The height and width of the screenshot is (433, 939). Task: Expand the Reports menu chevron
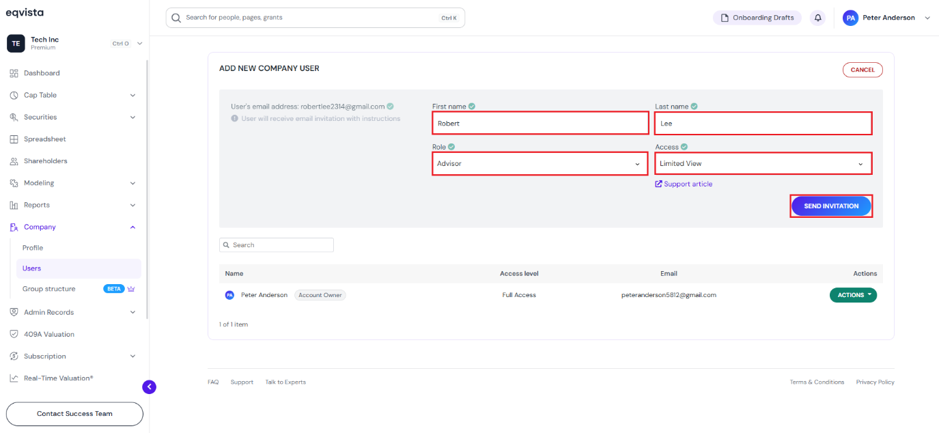click(133, 205)
